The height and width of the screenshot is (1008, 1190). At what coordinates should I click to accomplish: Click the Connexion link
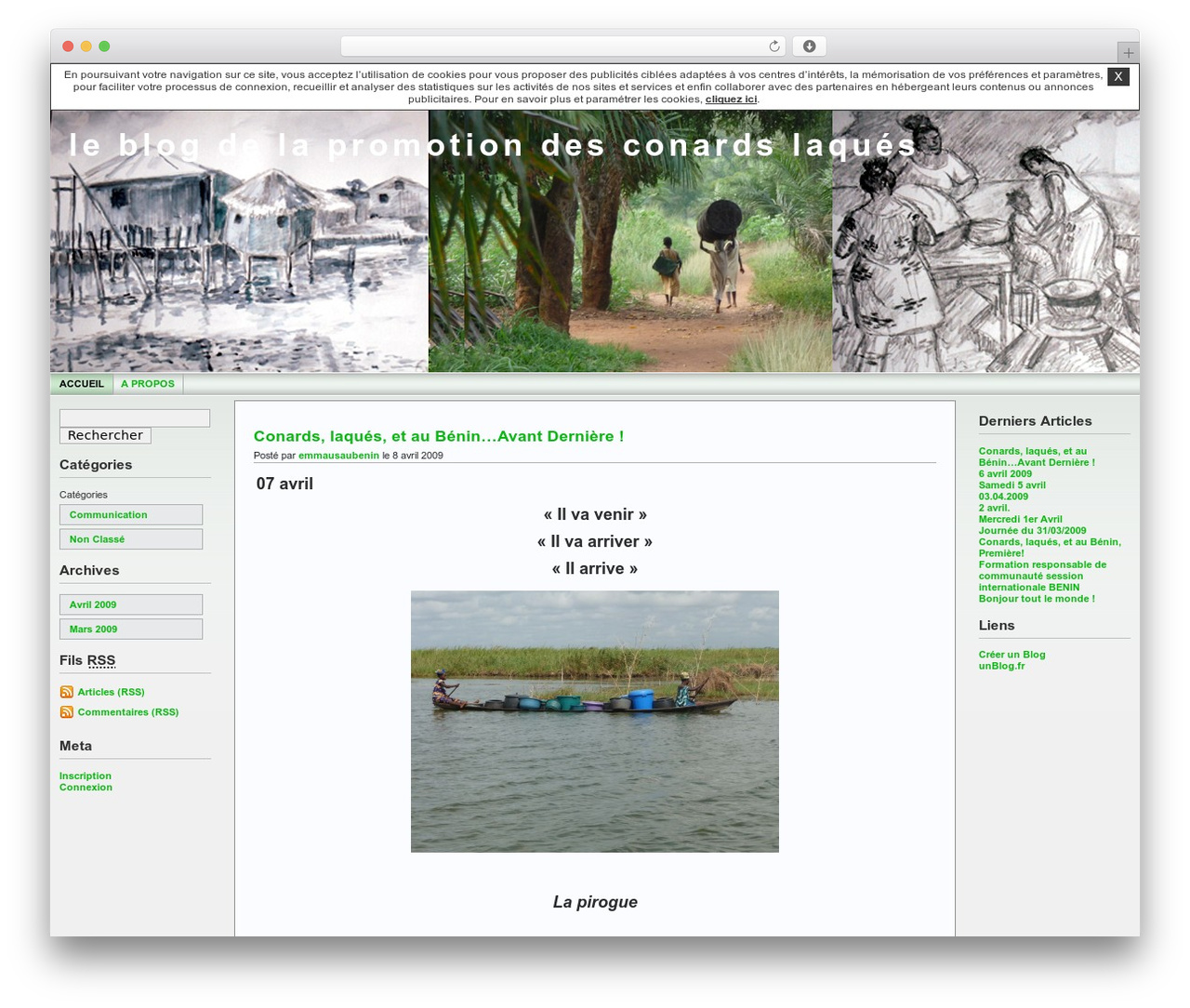(86, 788)
